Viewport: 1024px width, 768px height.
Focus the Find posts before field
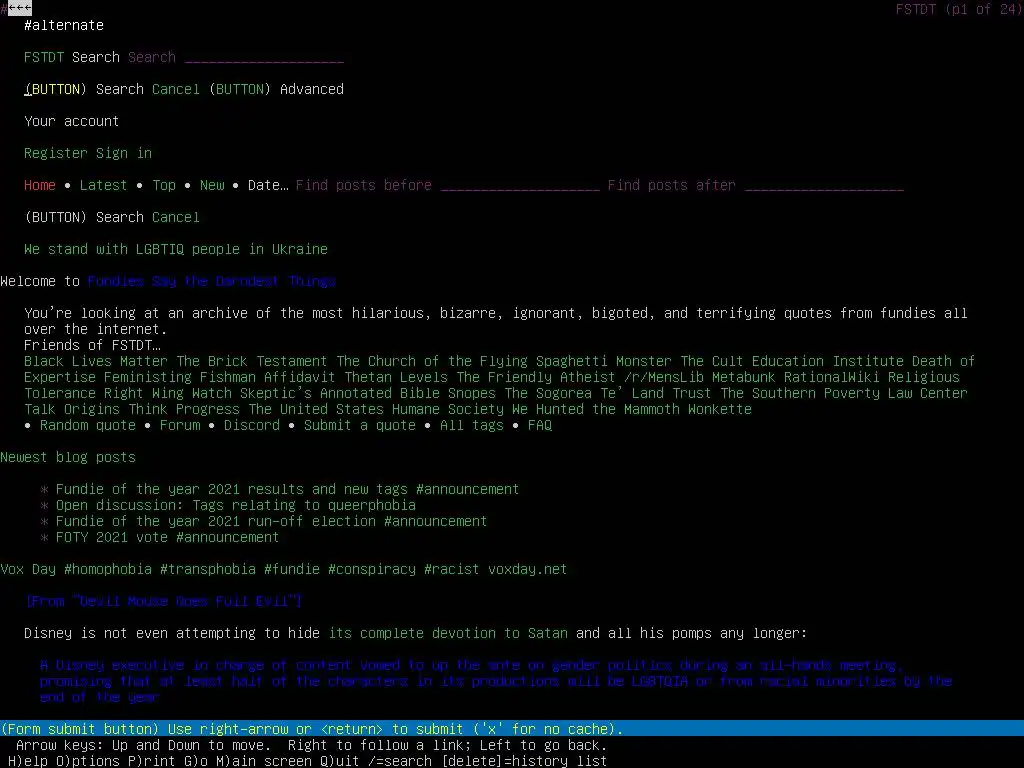point(520,185)
